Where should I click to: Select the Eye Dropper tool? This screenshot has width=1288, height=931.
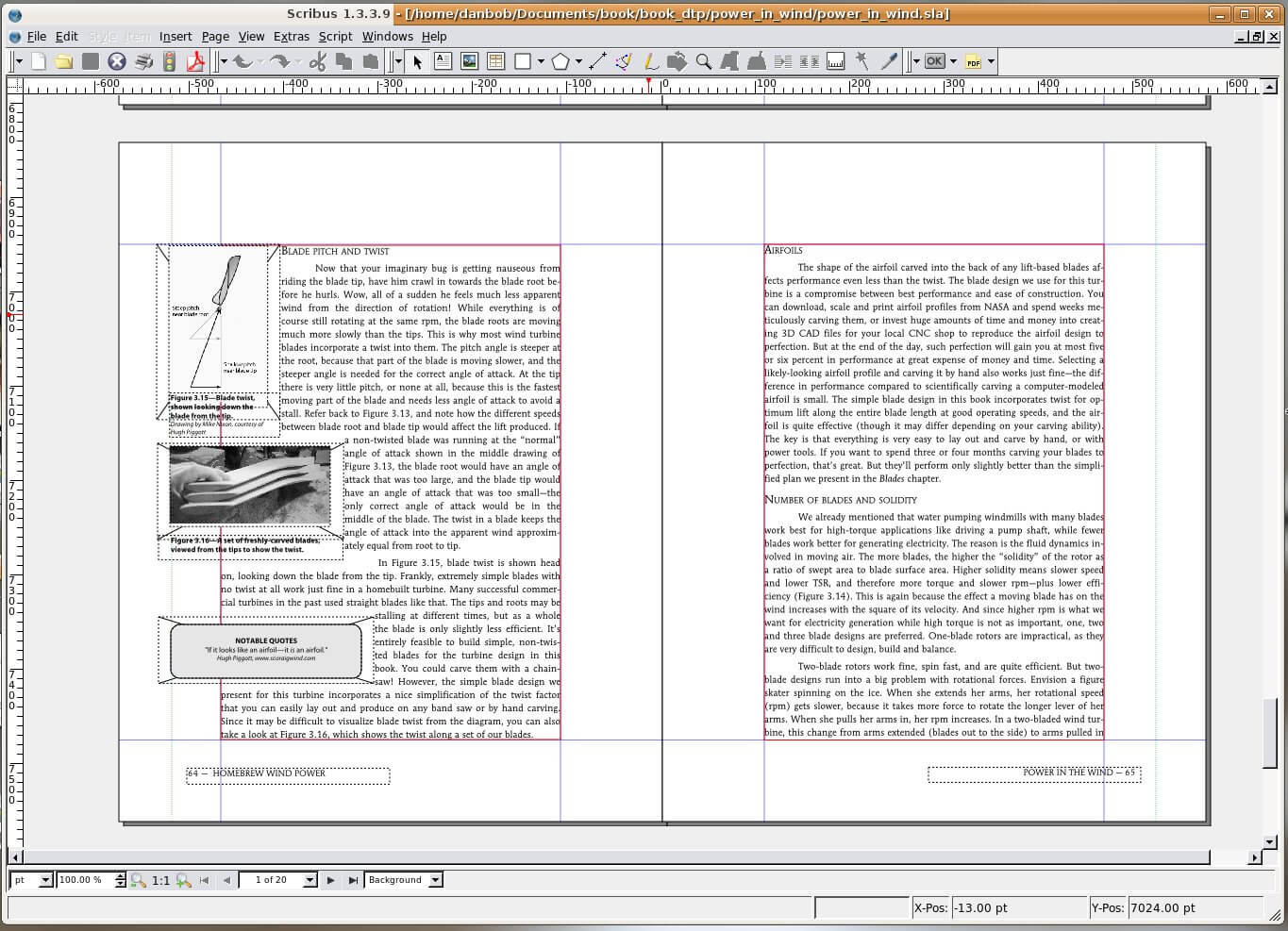pyautogui.click(x=888, y=61)
